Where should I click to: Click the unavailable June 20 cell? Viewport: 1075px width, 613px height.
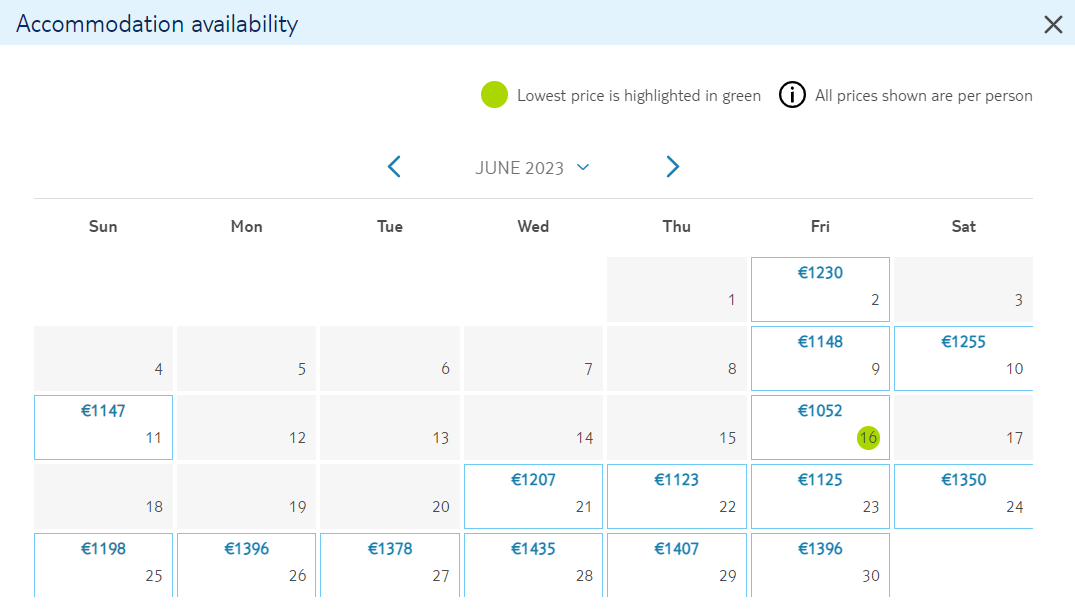point(389,496)
